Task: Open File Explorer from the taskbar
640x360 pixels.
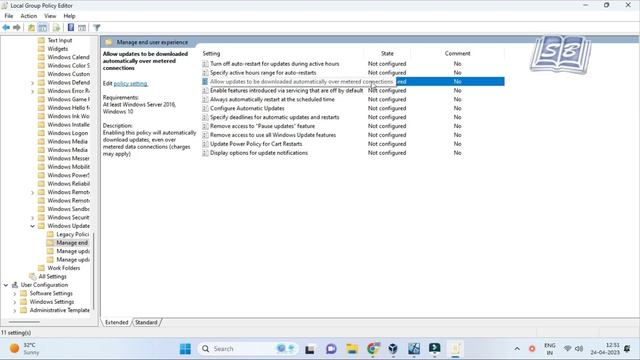Action: (x=352, y=349)
